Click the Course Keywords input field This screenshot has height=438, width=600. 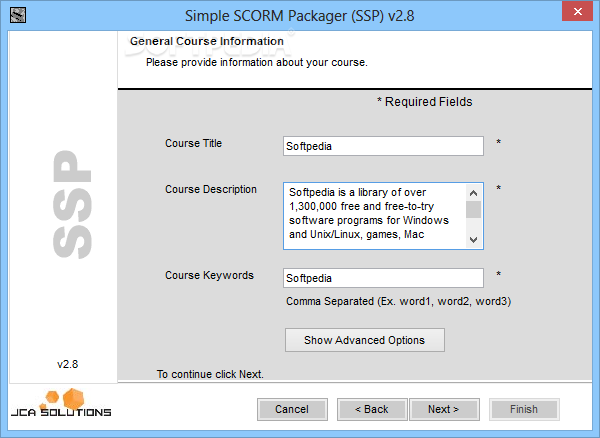[383, 278]
